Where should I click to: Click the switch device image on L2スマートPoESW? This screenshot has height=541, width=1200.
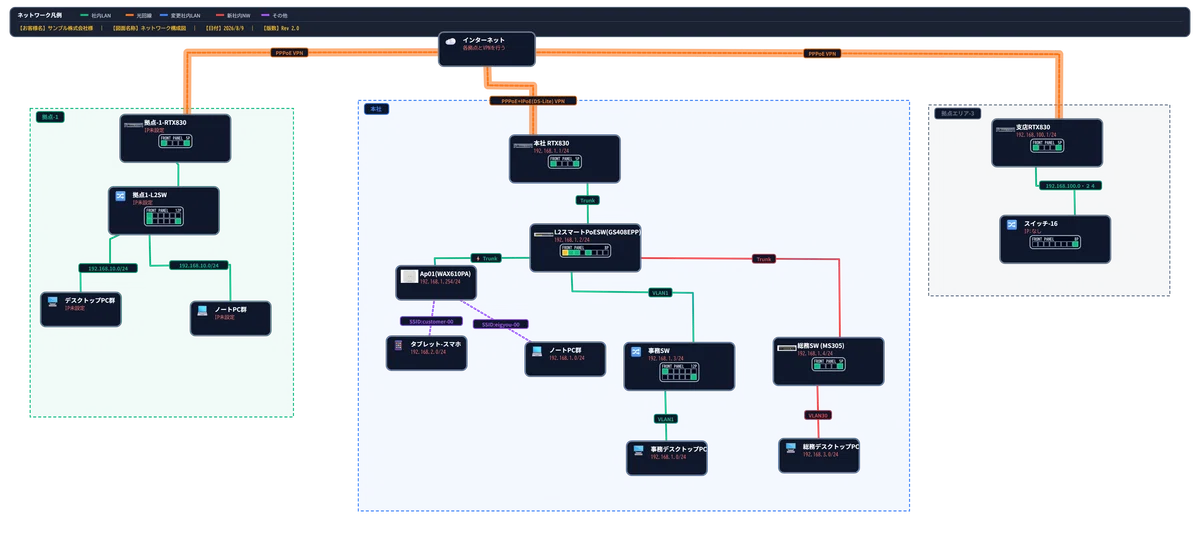click(x=542, y=234)
